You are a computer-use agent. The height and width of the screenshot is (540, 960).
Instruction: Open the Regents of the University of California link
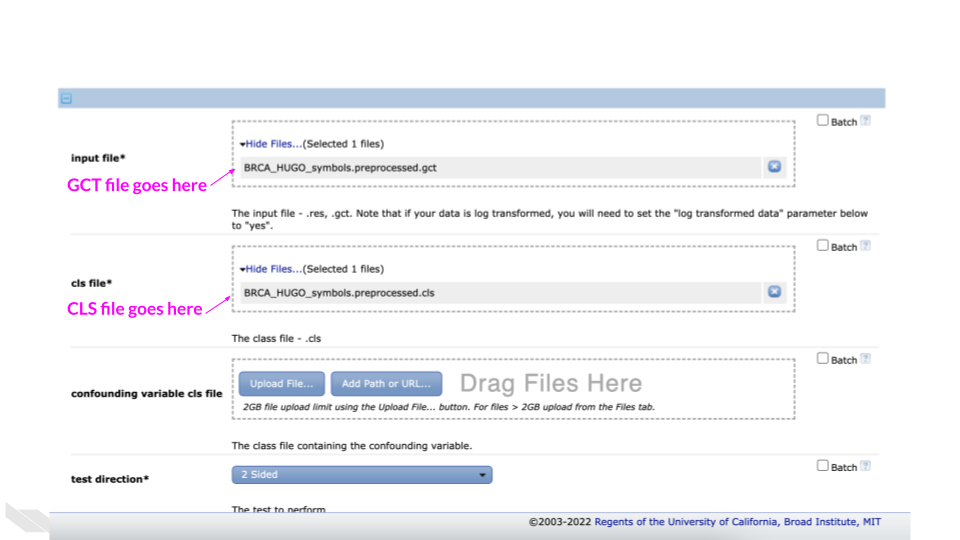coord(686,522)
